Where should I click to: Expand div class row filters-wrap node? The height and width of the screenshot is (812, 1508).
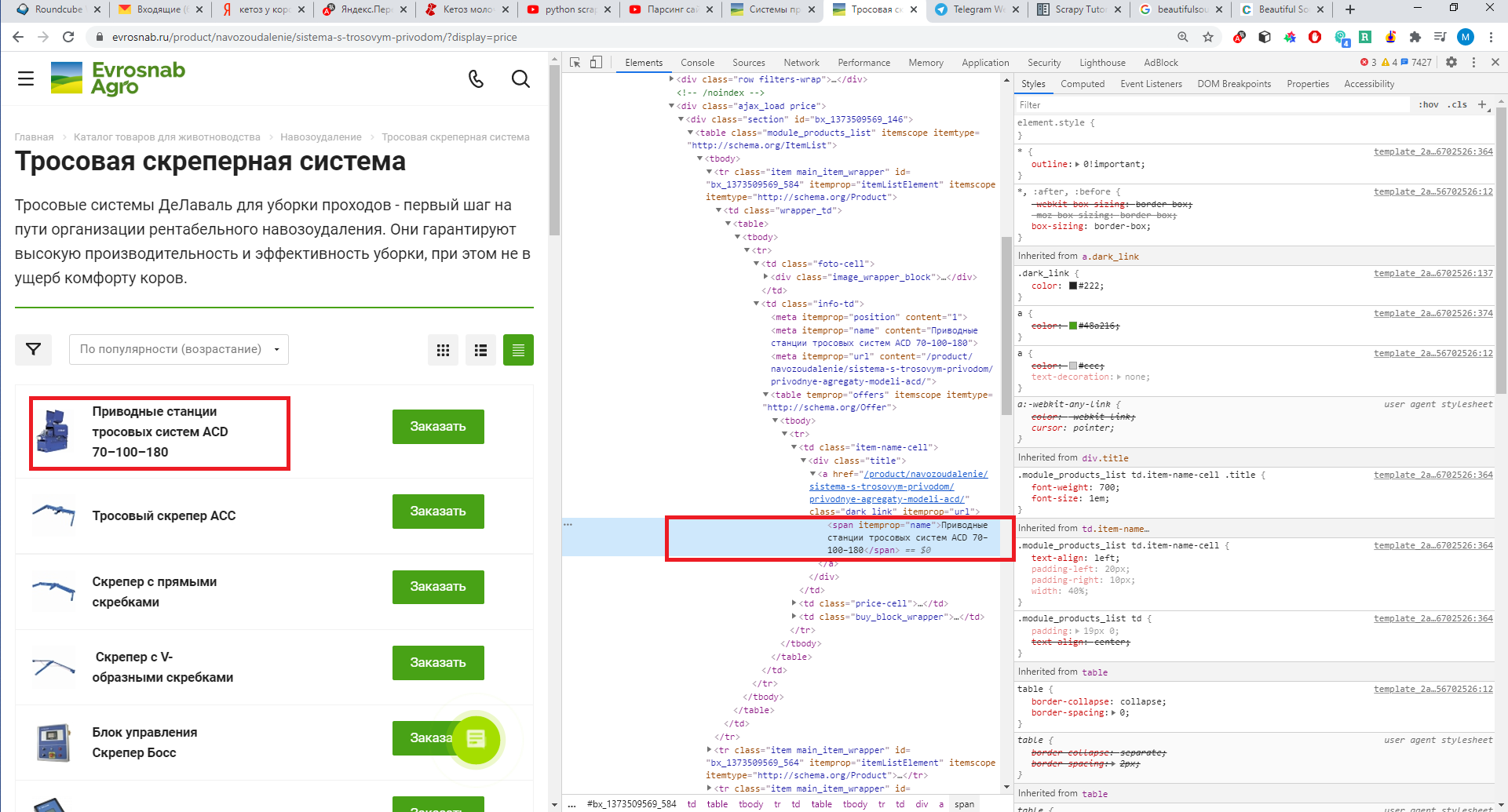671,79
